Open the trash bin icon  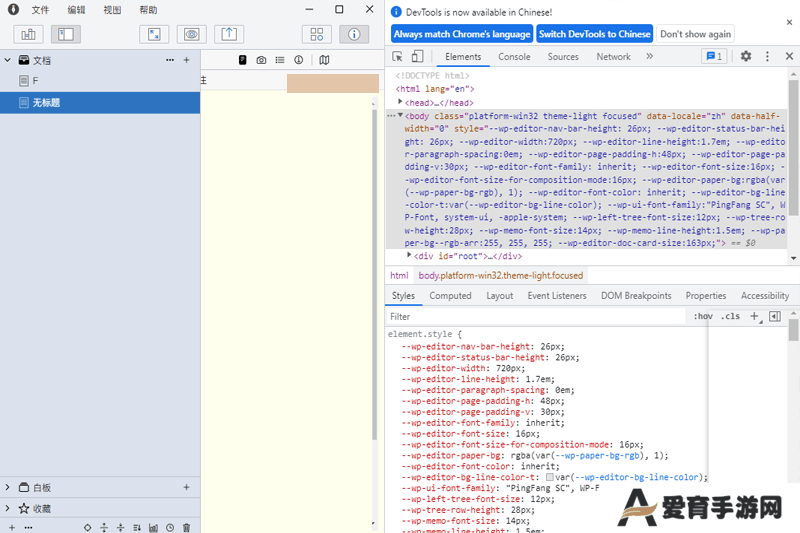tap(187, 528)
